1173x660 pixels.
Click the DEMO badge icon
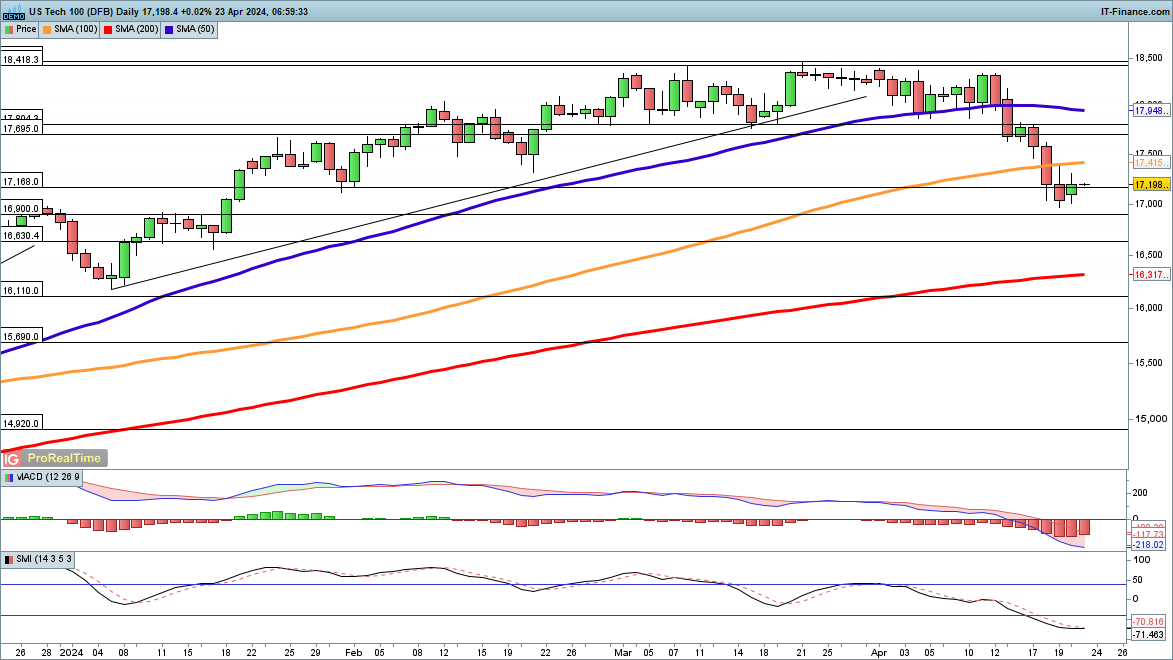click(x=13, y=11)
